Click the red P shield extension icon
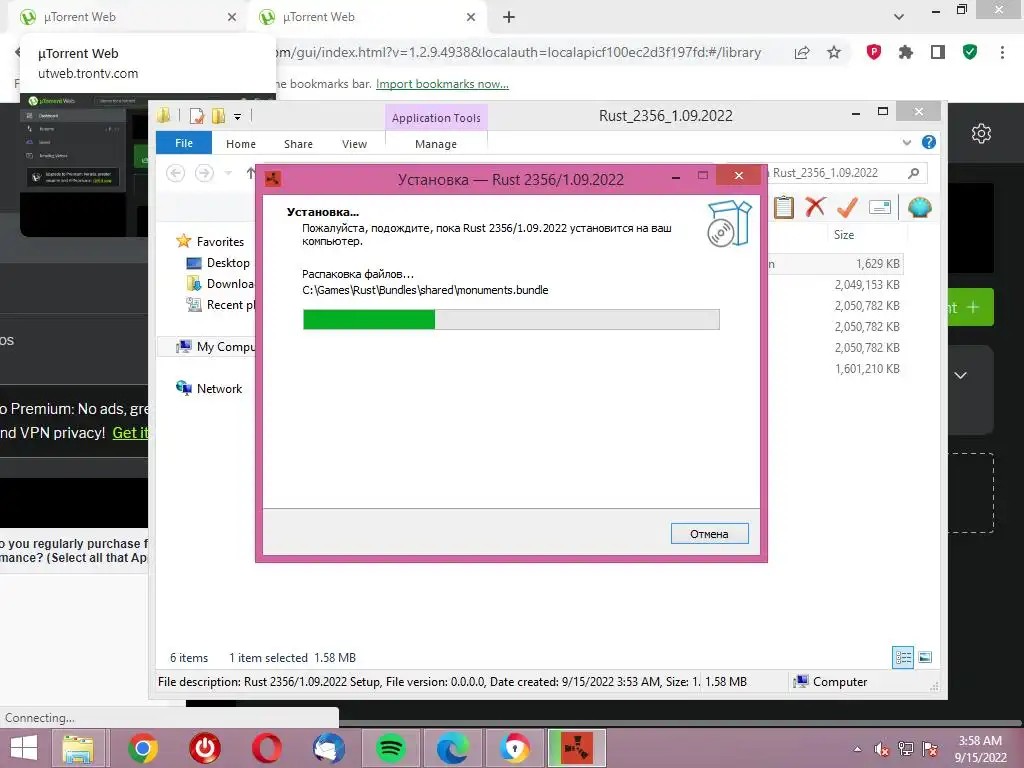 (874, 52)
